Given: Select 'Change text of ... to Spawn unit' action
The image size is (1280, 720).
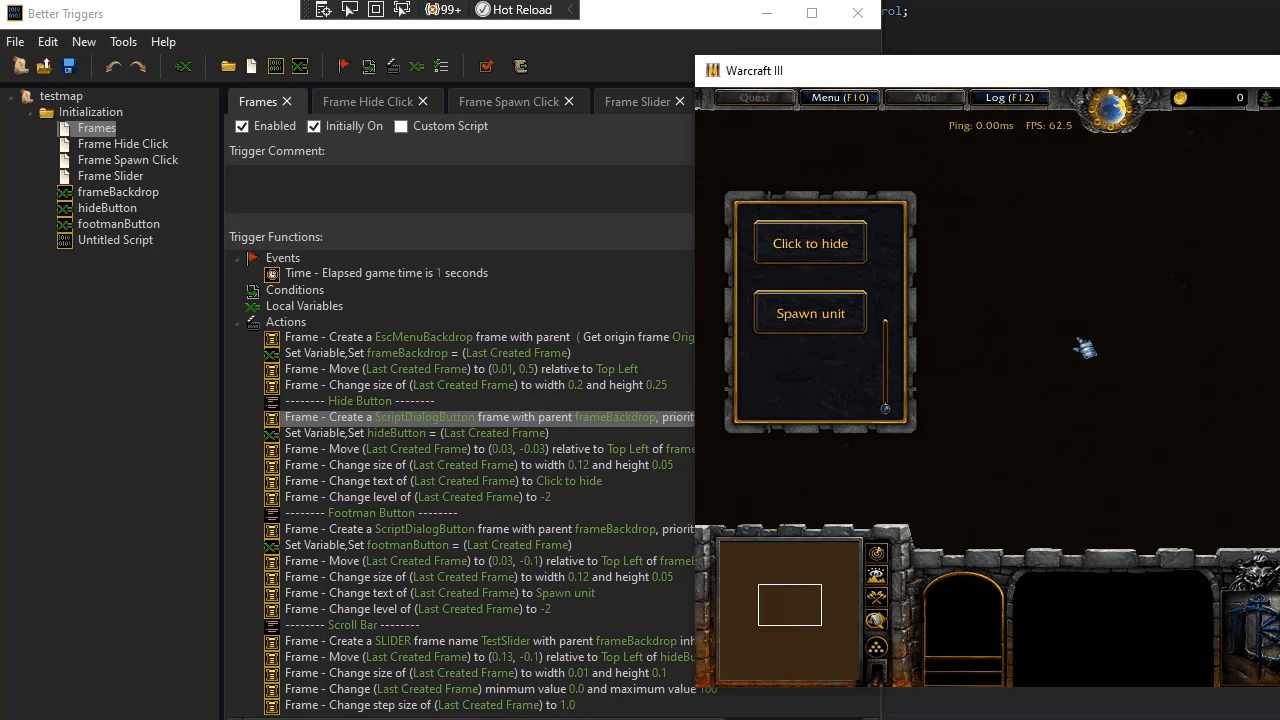Looking at the screenshot, I should pos(440,593).
